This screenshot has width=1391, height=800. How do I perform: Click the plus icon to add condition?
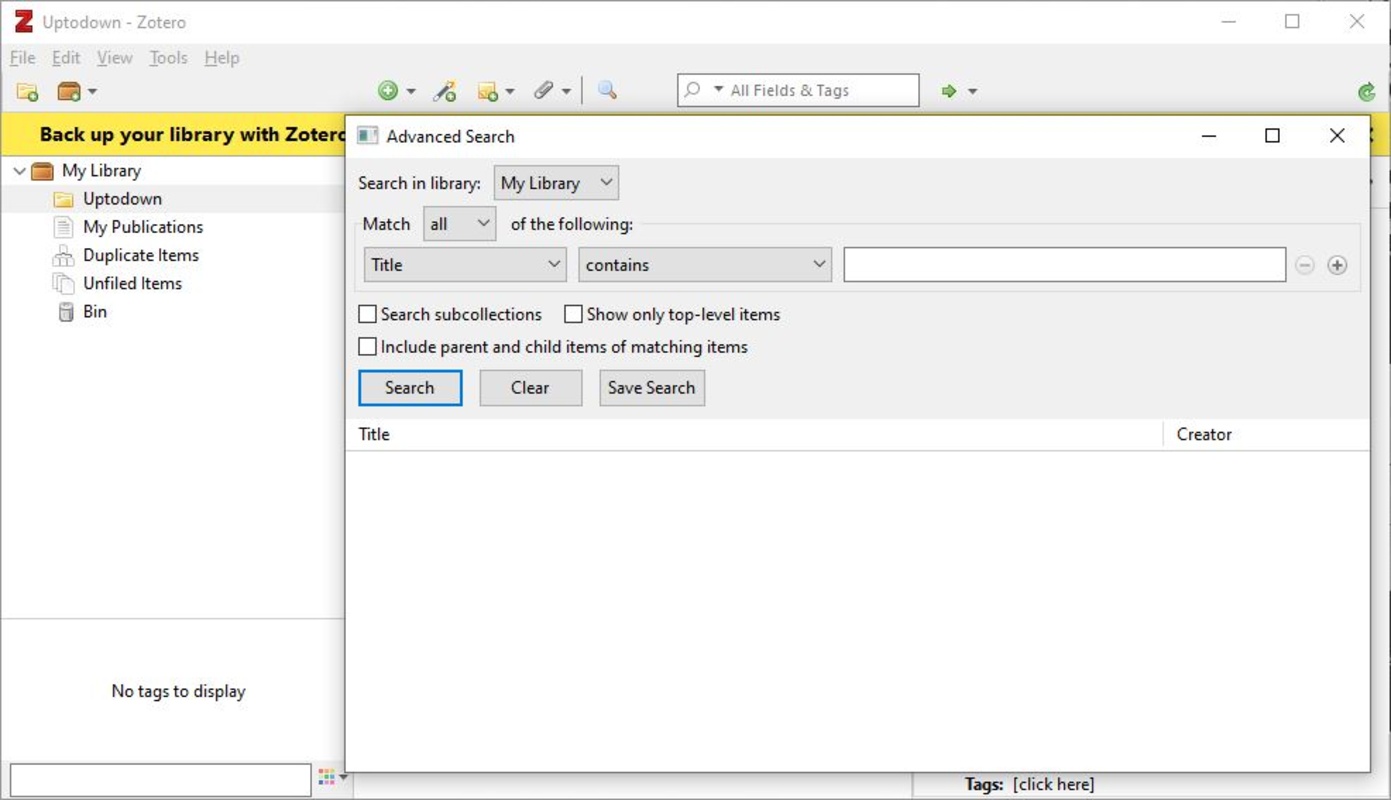[1337, 265]
